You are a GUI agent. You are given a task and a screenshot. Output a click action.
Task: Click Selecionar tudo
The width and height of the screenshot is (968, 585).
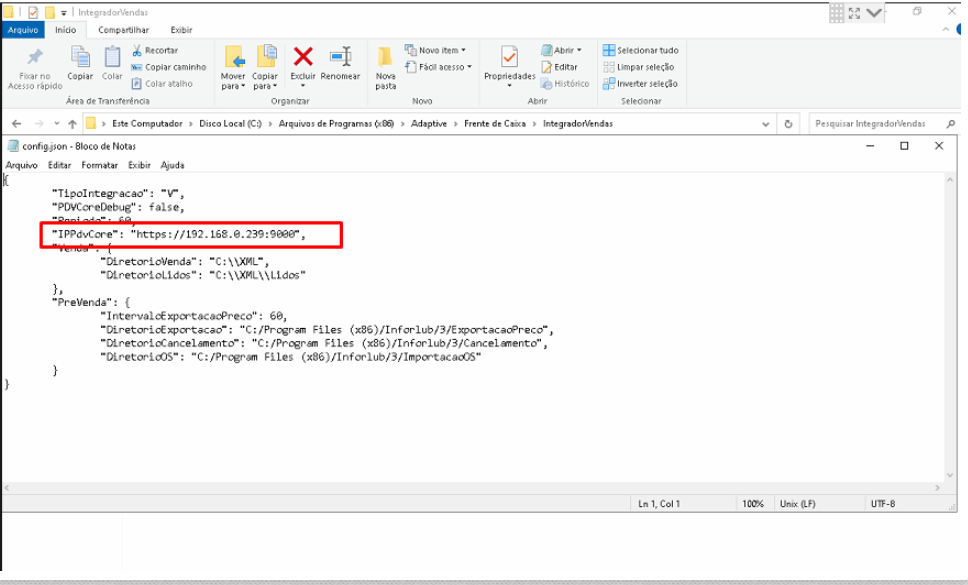[641, 50]
